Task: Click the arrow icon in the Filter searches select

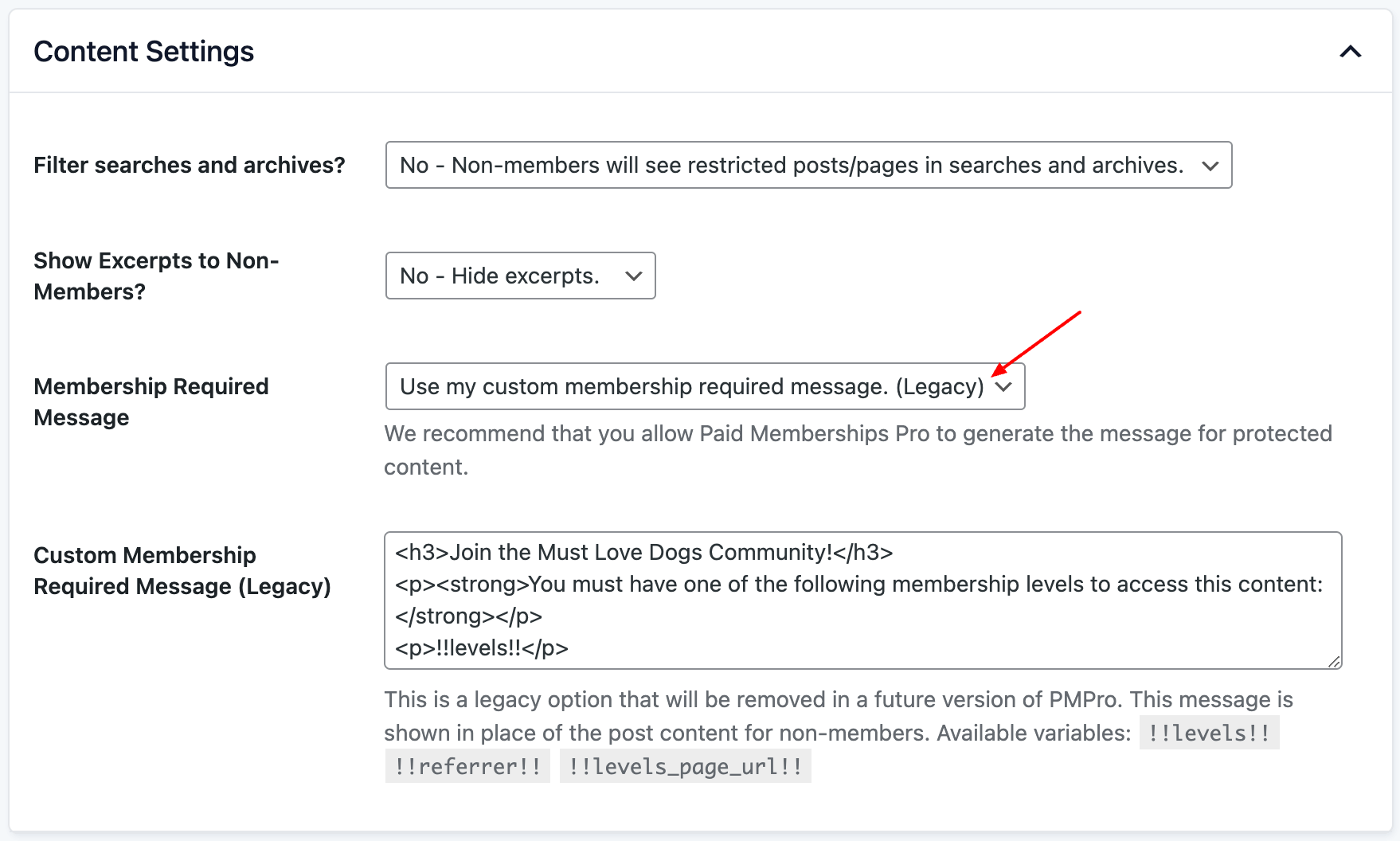Action: [1210, 166]
